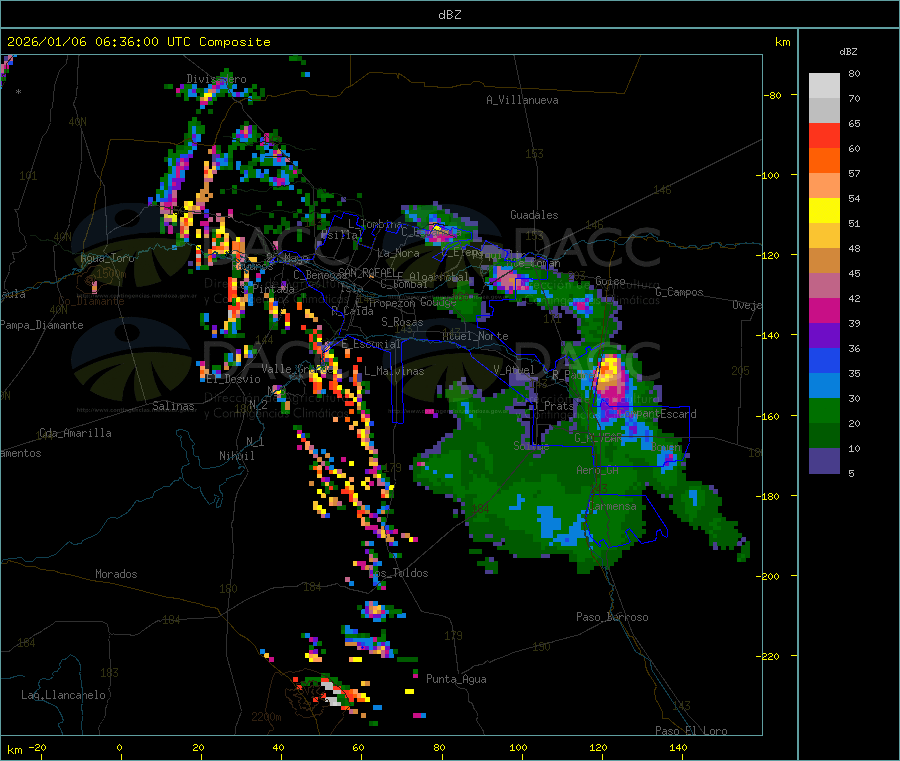Select the magenta 39-42 dBZ legend swatch

[824, 311]
